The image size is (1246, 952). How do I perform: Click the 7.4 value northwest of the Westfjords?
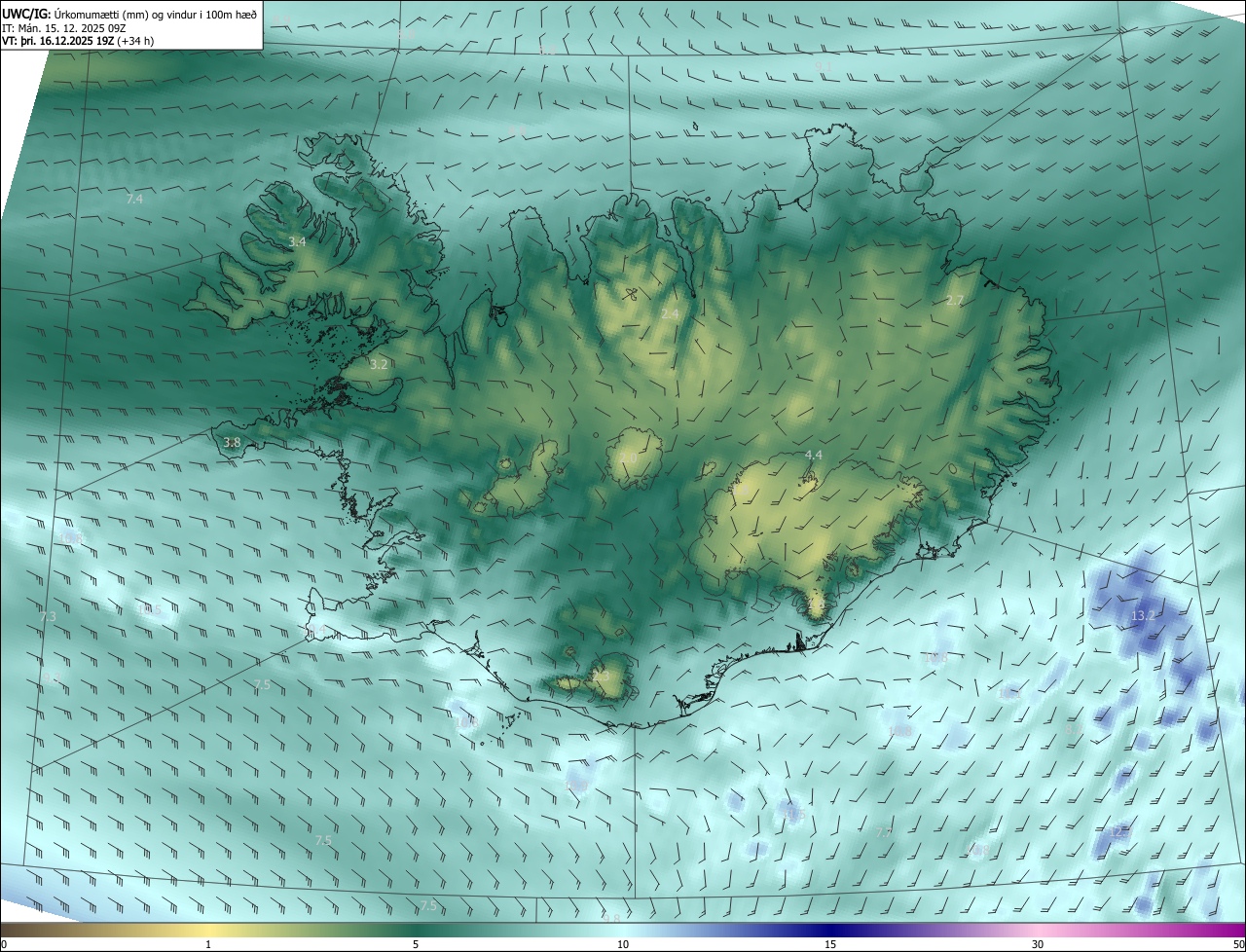pos(134,200)
